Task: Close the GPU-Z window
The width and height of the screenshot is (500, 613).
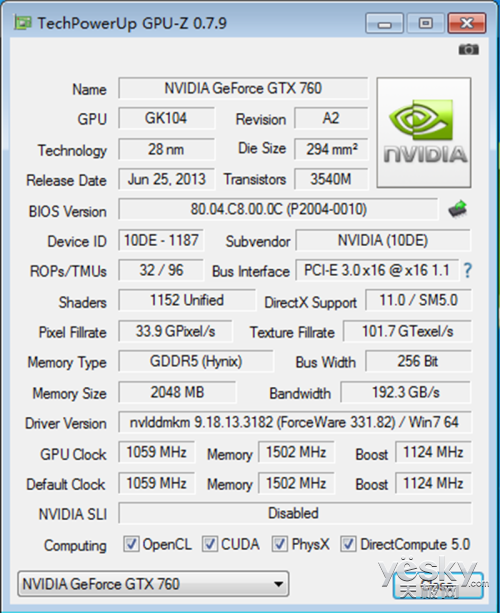Action: [467, 23]
